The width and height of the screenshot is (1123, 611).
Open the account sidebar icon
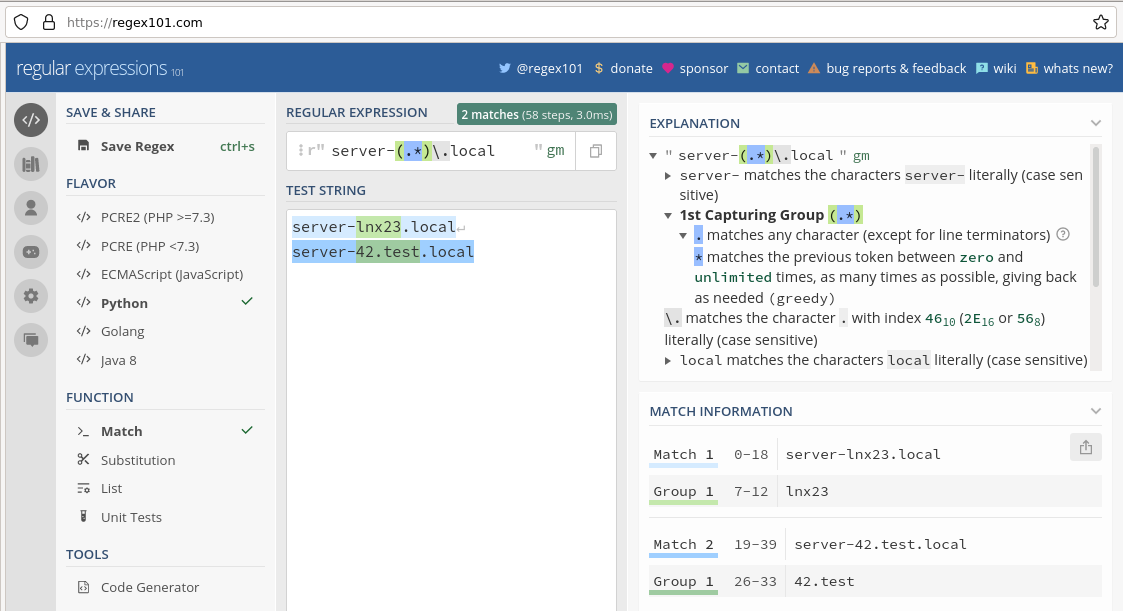tap(31, 208)
